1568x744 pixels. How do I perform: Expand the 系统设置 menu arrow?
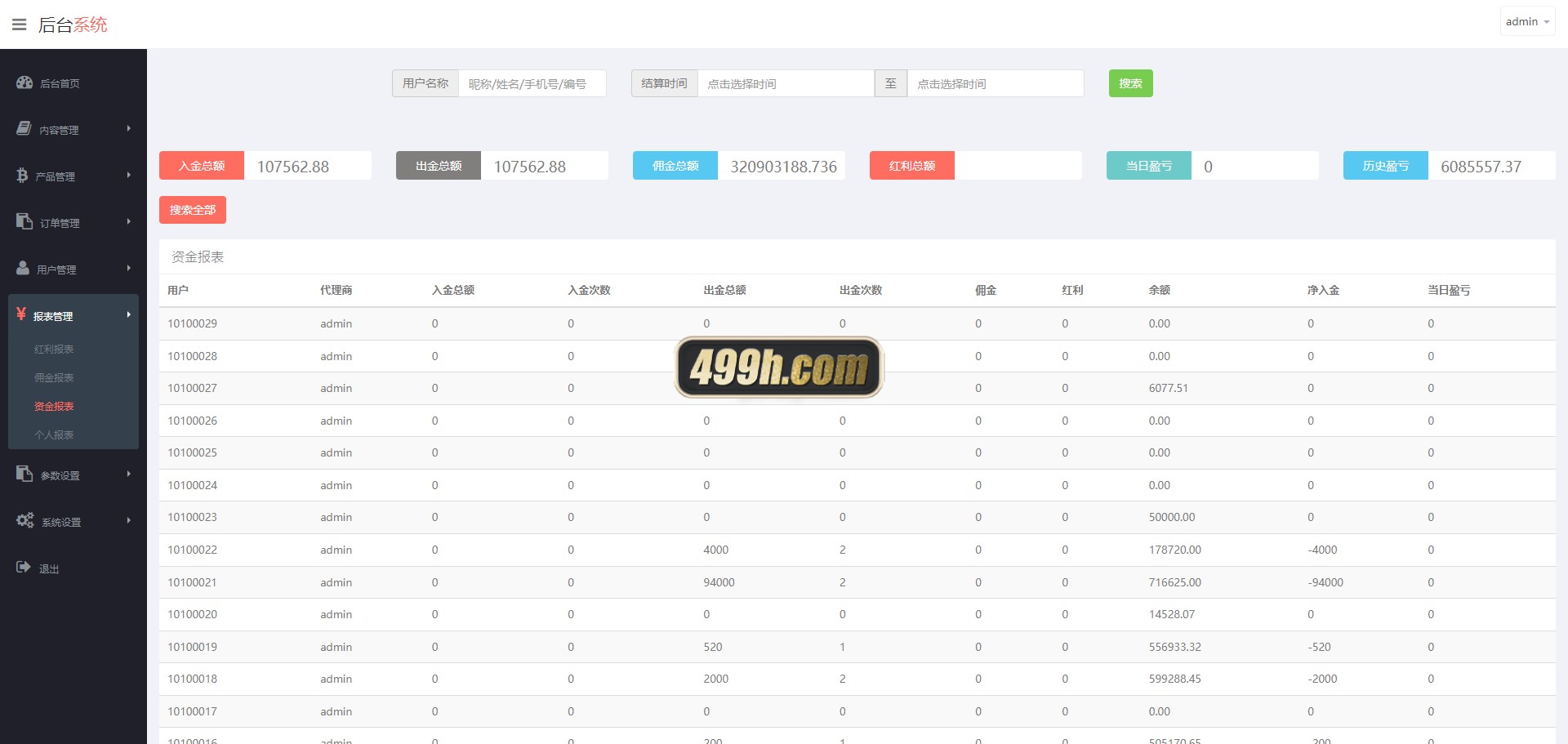pyautogui.click(x=128, y=521)
